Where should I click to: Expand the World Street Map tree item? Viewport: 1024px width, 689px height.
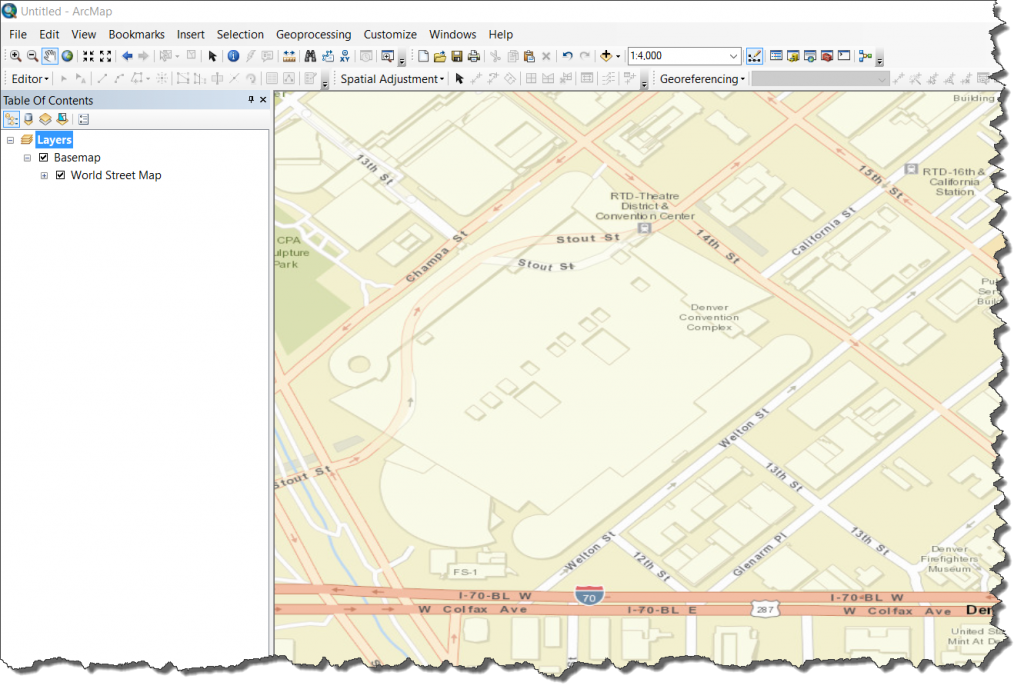click(43, 175)
